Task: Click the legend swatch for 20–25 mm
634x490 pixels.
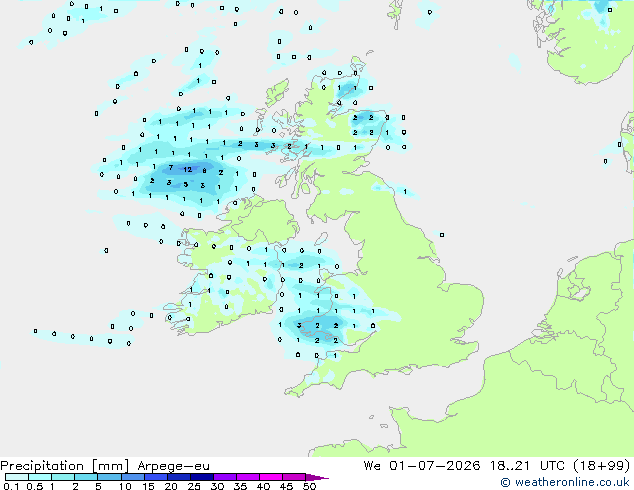Action: 178,477
